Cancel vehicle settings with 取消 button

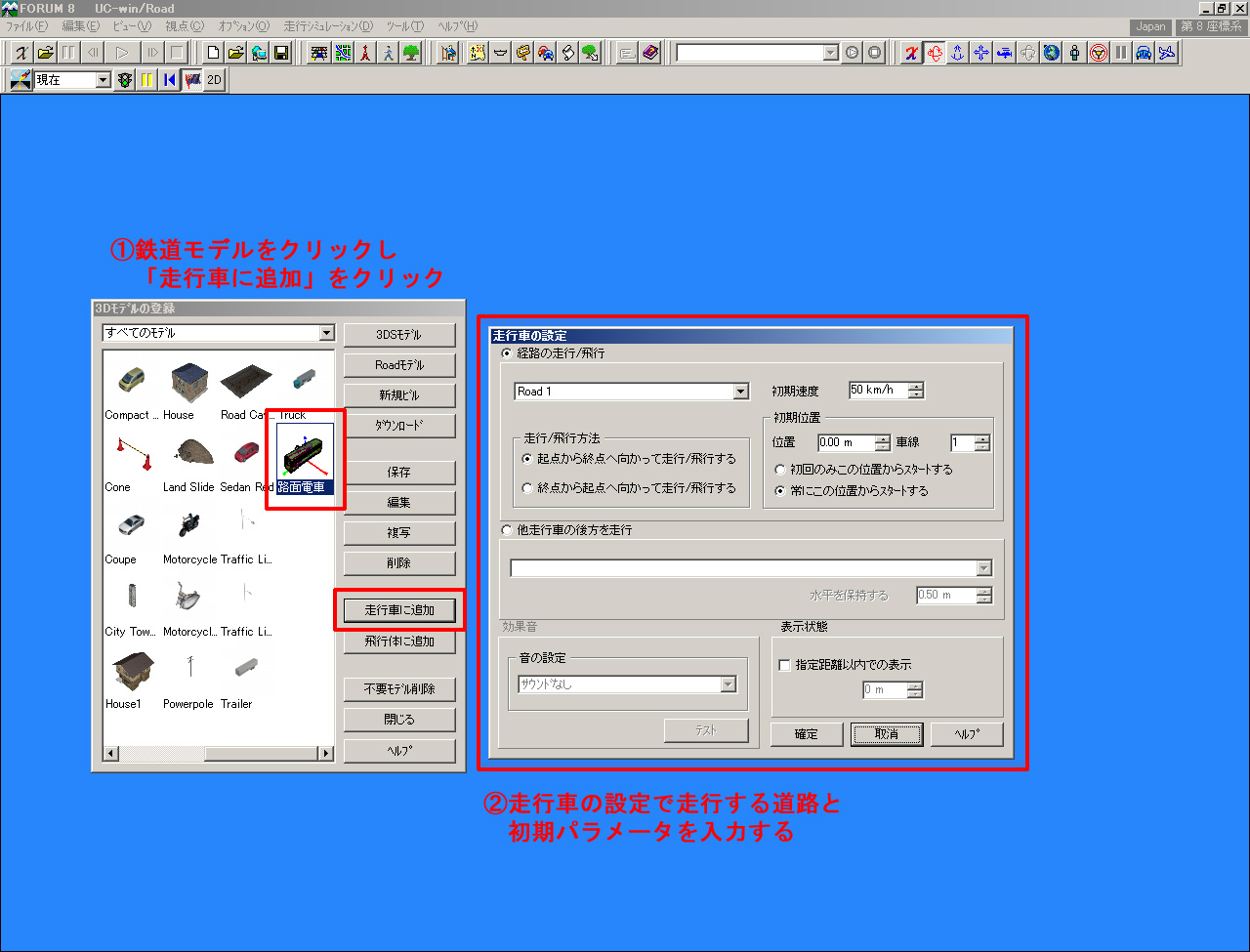[887, 734]
